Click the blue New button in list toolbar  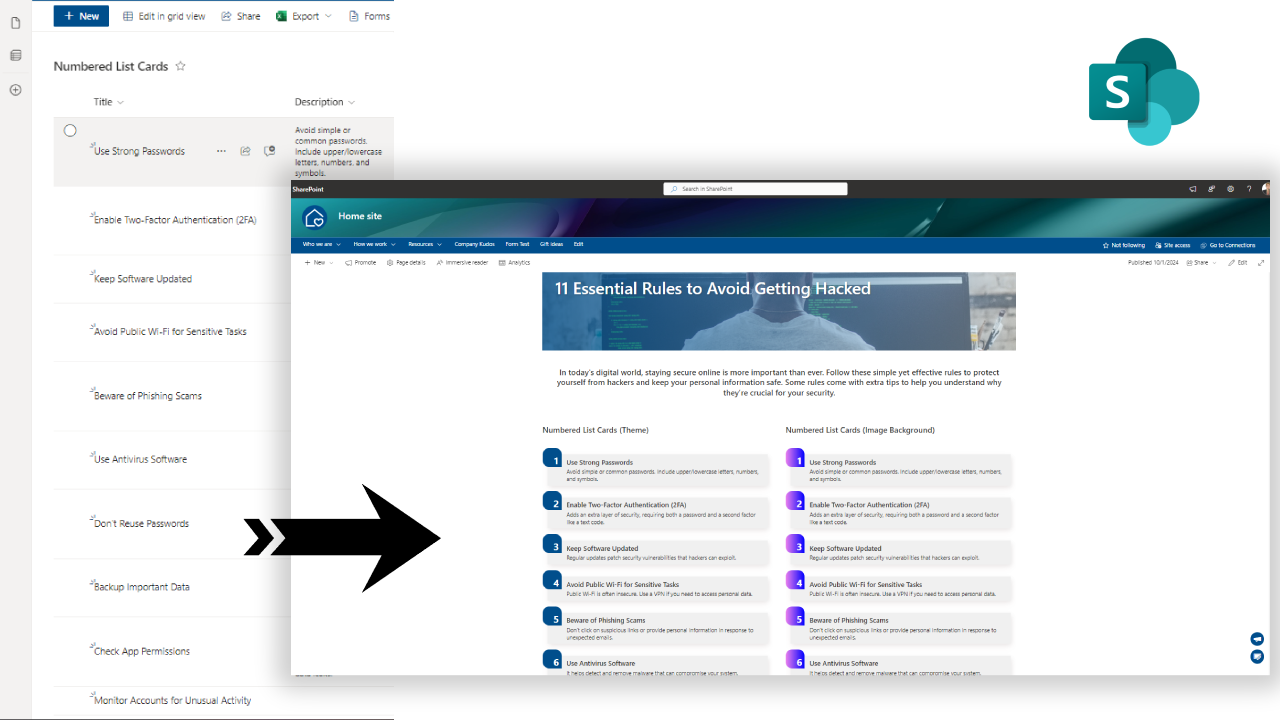tap(81, 16)
